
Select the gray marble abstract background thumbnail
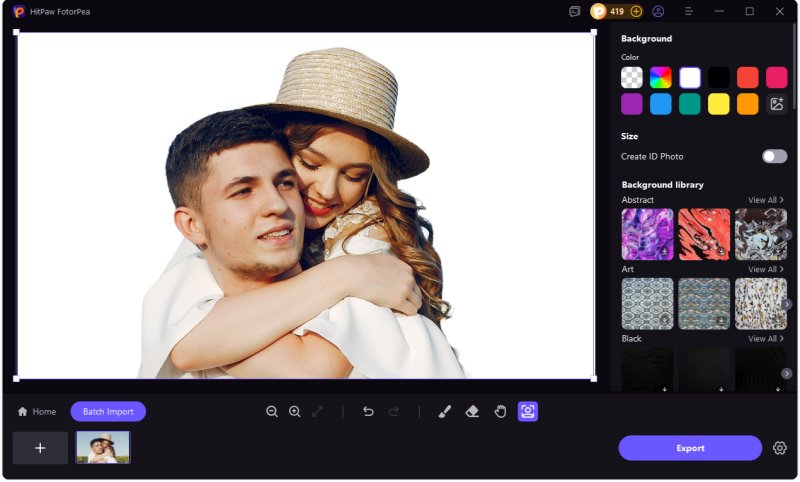click(761, 235)
